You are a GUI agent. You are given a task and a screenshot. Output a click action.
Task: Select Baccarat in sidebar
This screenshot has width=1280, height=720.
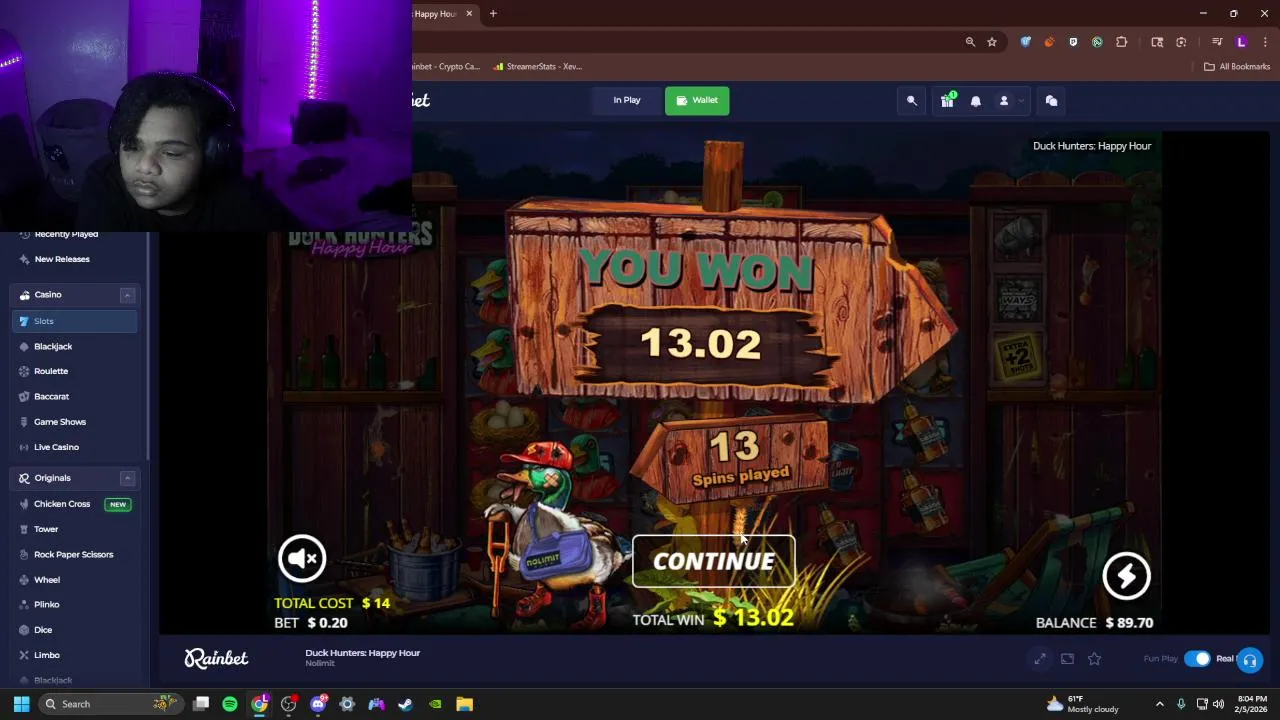(x=51, y=397)
